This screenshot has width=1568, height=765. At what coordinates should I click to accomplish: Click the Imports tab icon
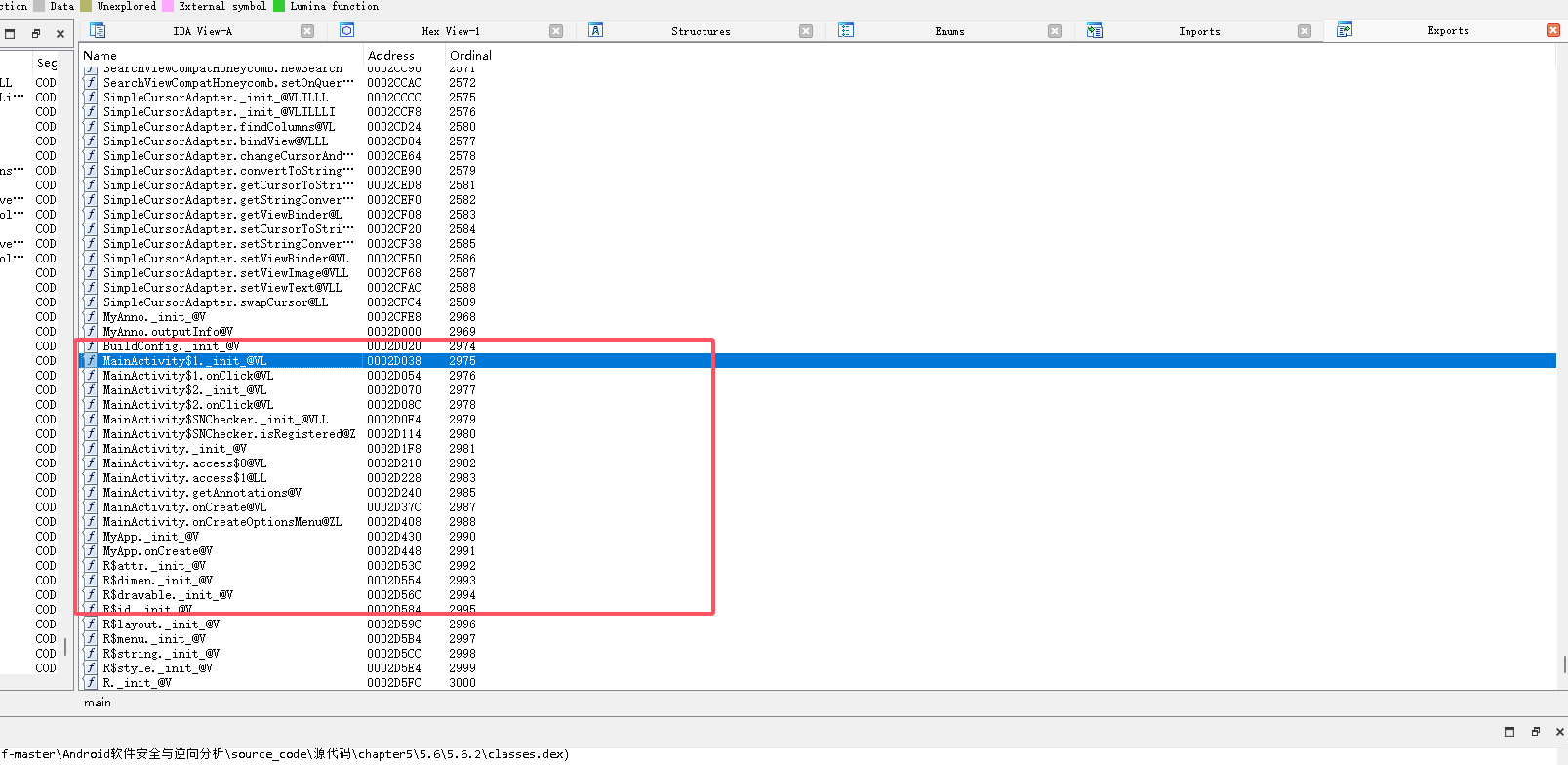1095,31
